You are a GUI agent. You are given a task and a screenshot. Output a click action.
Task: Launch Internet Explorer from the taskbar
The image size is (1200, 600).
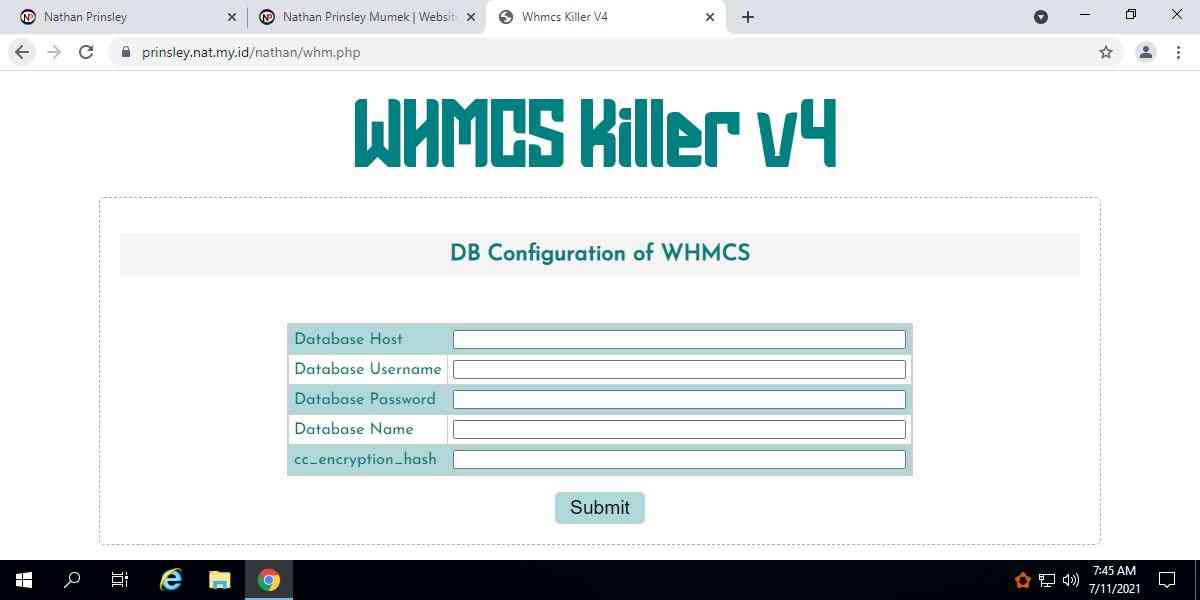(x=172, y=580)
